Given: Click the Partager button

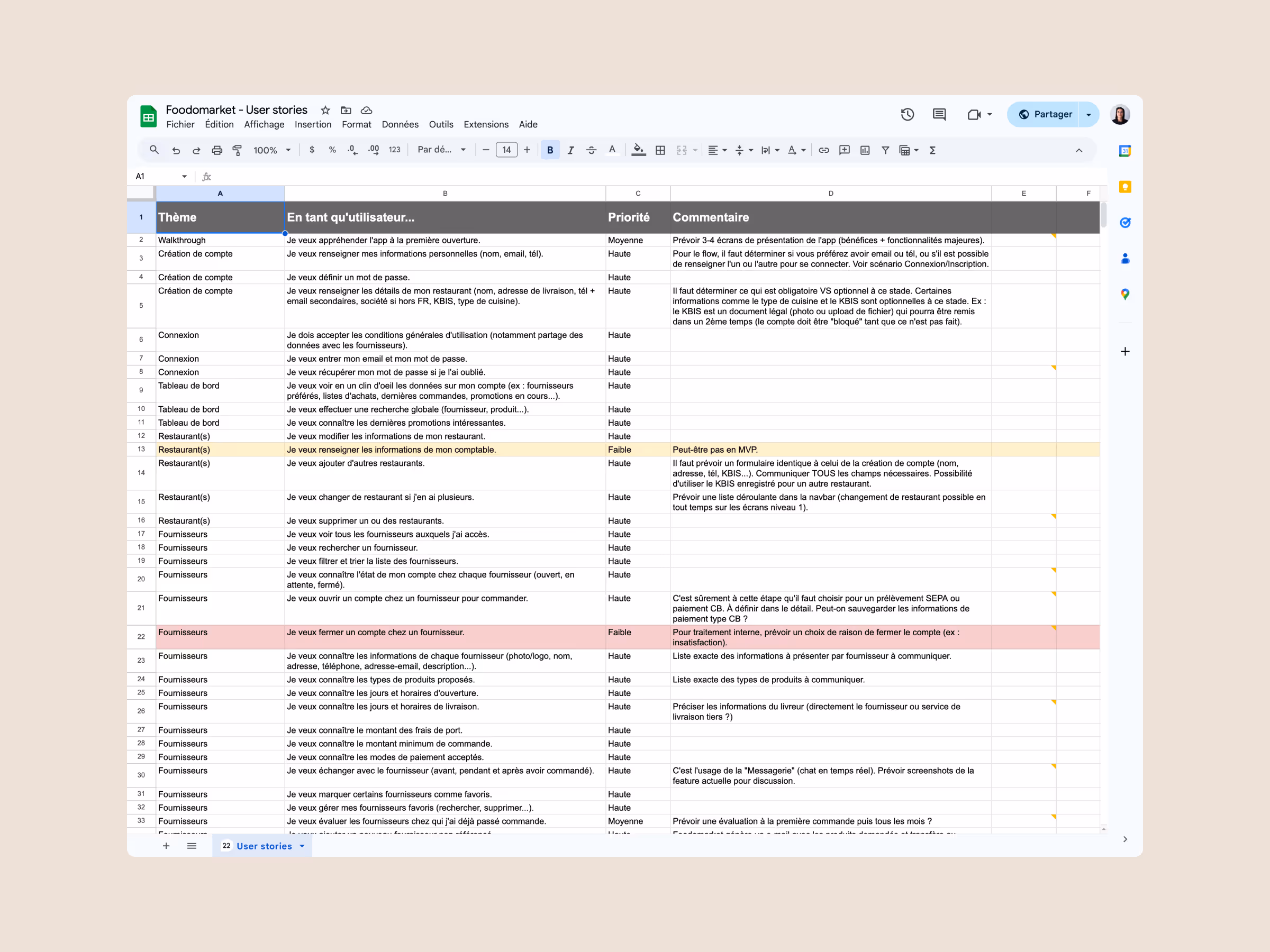Looking at the screenshot, I should (1045, 114).
